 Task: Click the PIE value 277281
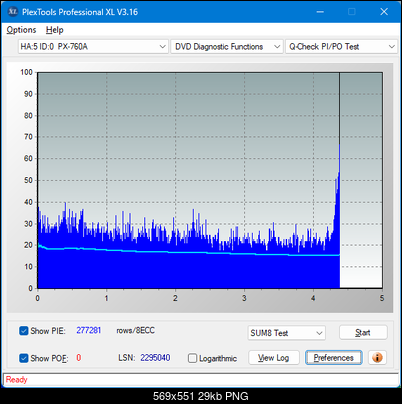(89, 330)
